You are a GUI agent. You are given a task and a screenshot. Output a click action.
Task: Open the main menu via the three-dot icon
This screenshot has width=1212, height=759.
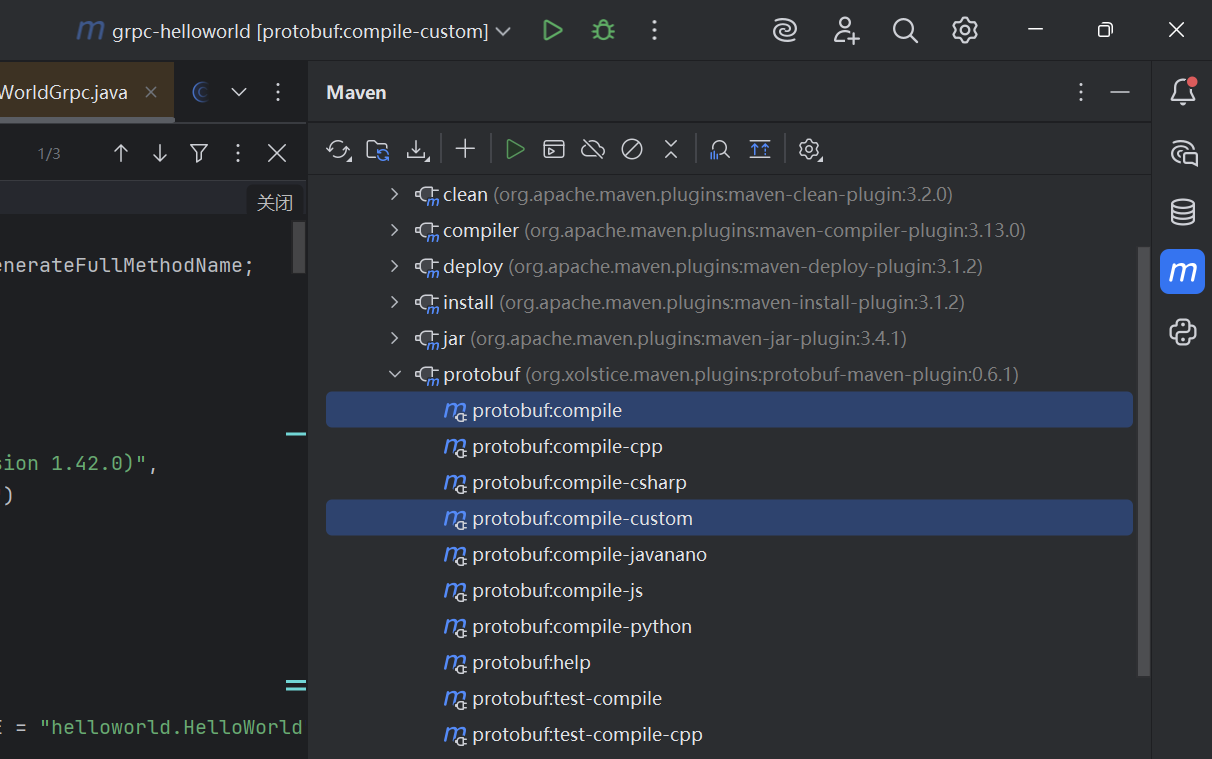click(x=654, y=31)
